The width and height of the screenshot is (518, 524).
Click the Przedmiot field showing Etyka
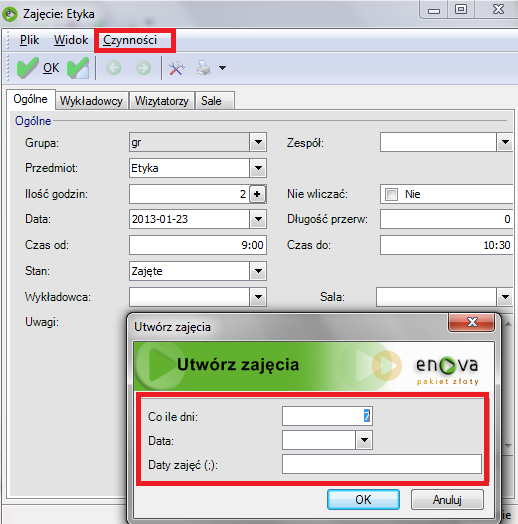[x=189, y=168]
